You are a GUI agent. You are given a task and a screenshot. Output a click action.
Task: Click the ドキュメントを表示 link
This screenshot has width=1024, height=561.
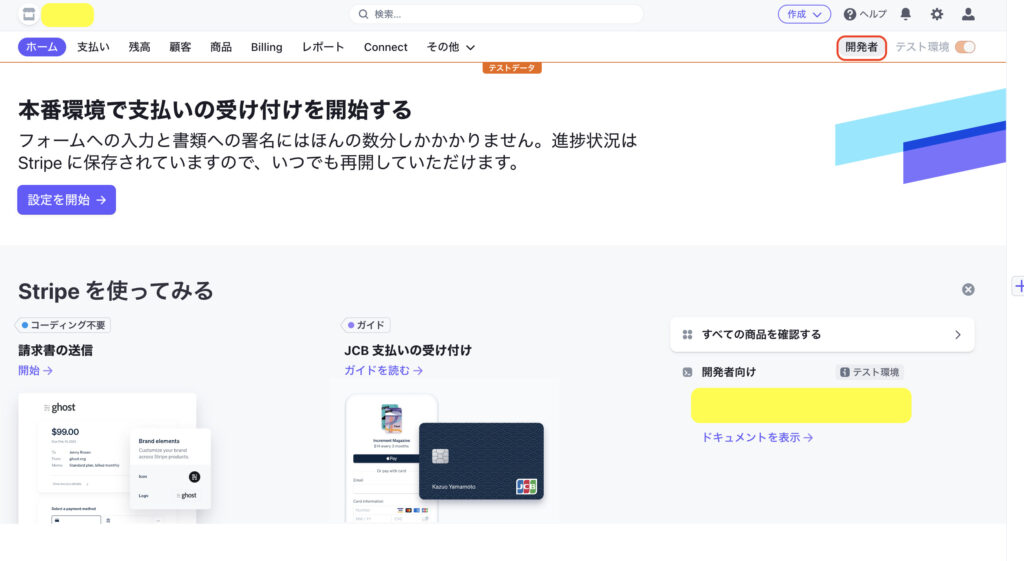coord(757,438)
